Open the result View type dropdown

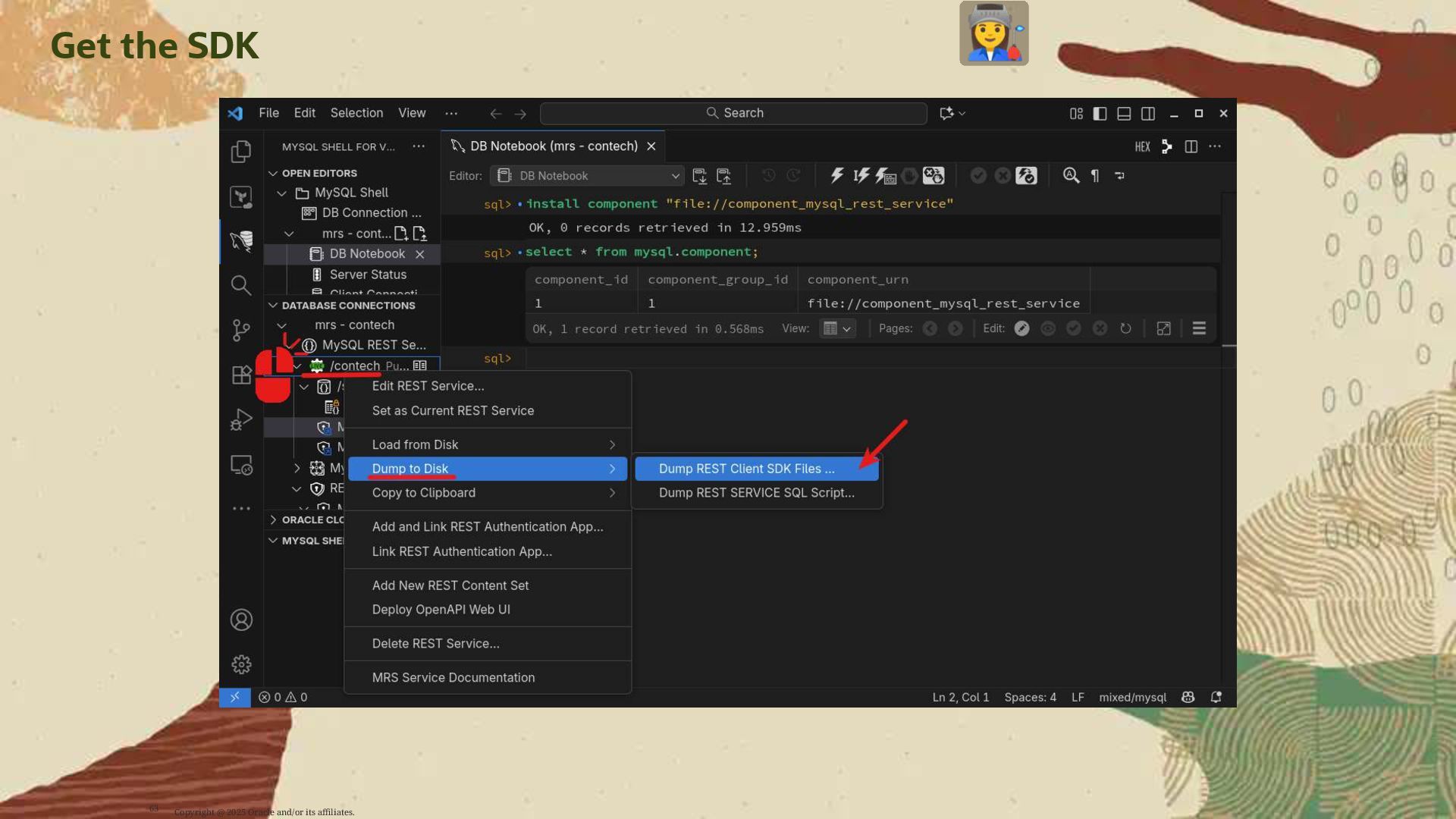pyautogui.click(x=838, y=328)
